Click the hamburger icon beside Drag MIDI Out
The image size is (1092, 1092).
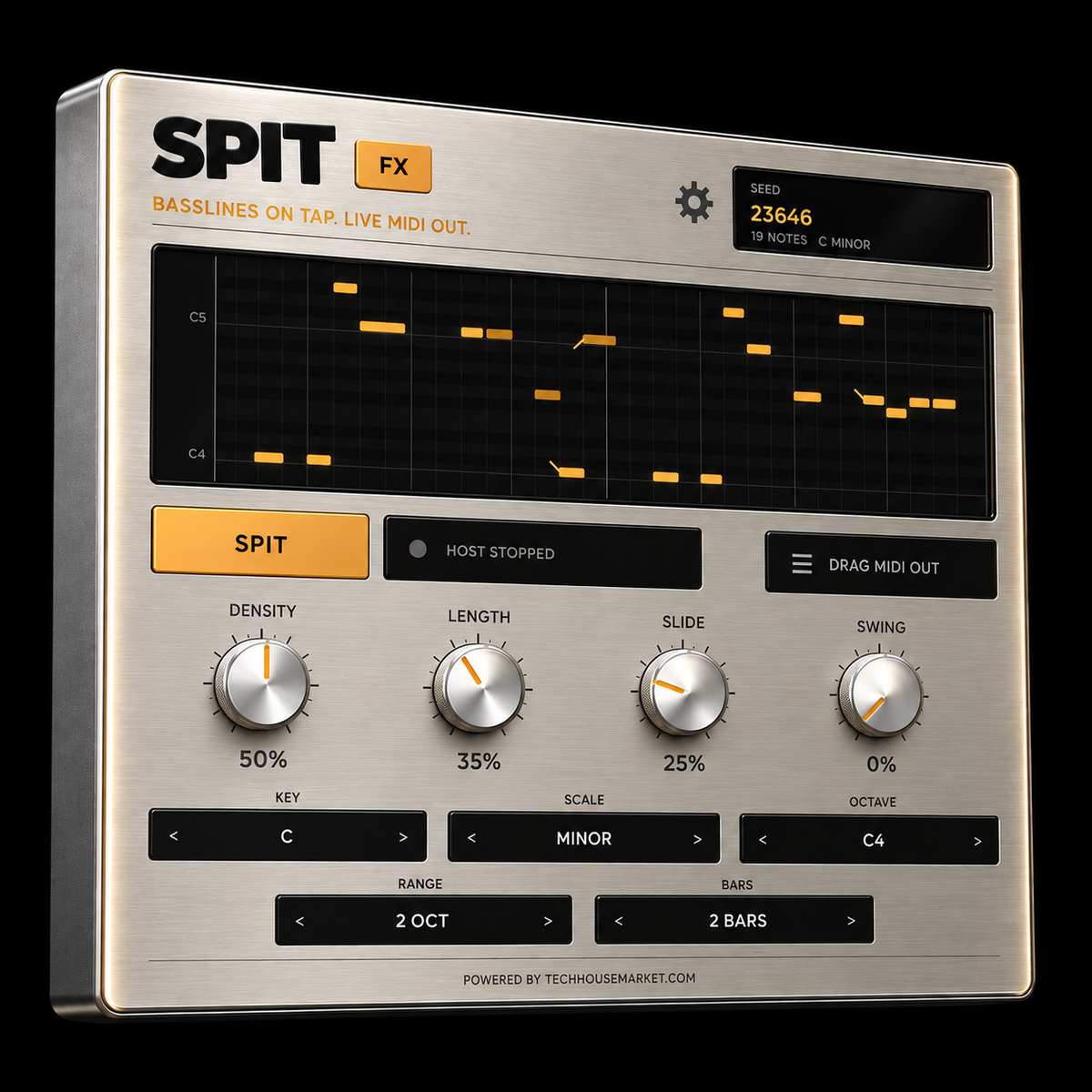(802, 564)
